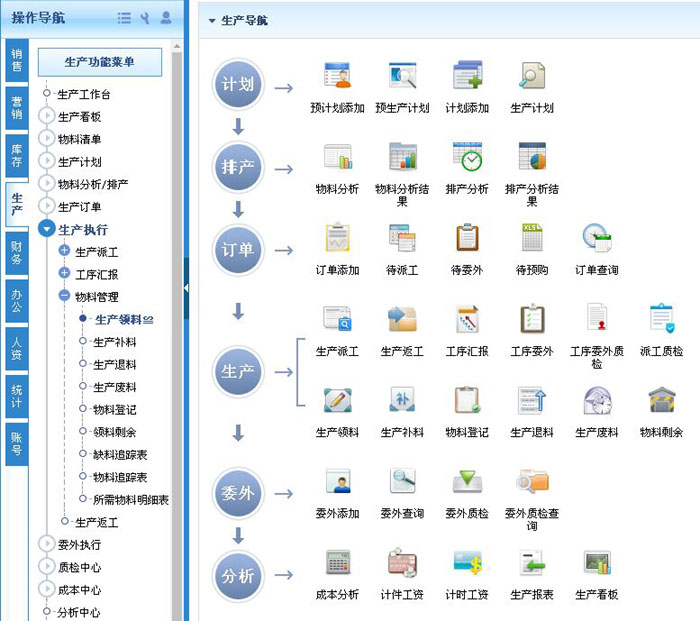Screen dimensions: 700x621
Task: Open the 排产分析 calendar clock icon
Action: tap(467, 158)
